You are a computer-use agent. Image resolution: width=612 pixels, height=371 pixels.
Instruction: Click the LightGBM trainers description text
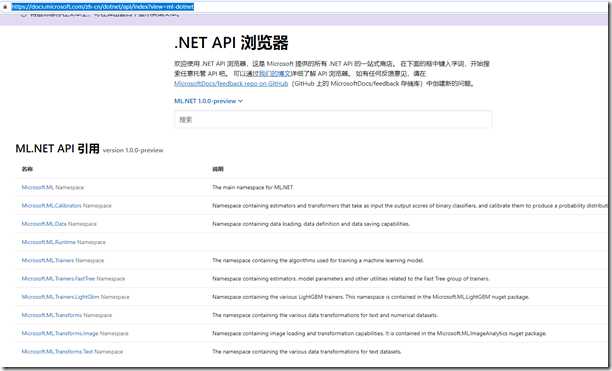point(371,297)
